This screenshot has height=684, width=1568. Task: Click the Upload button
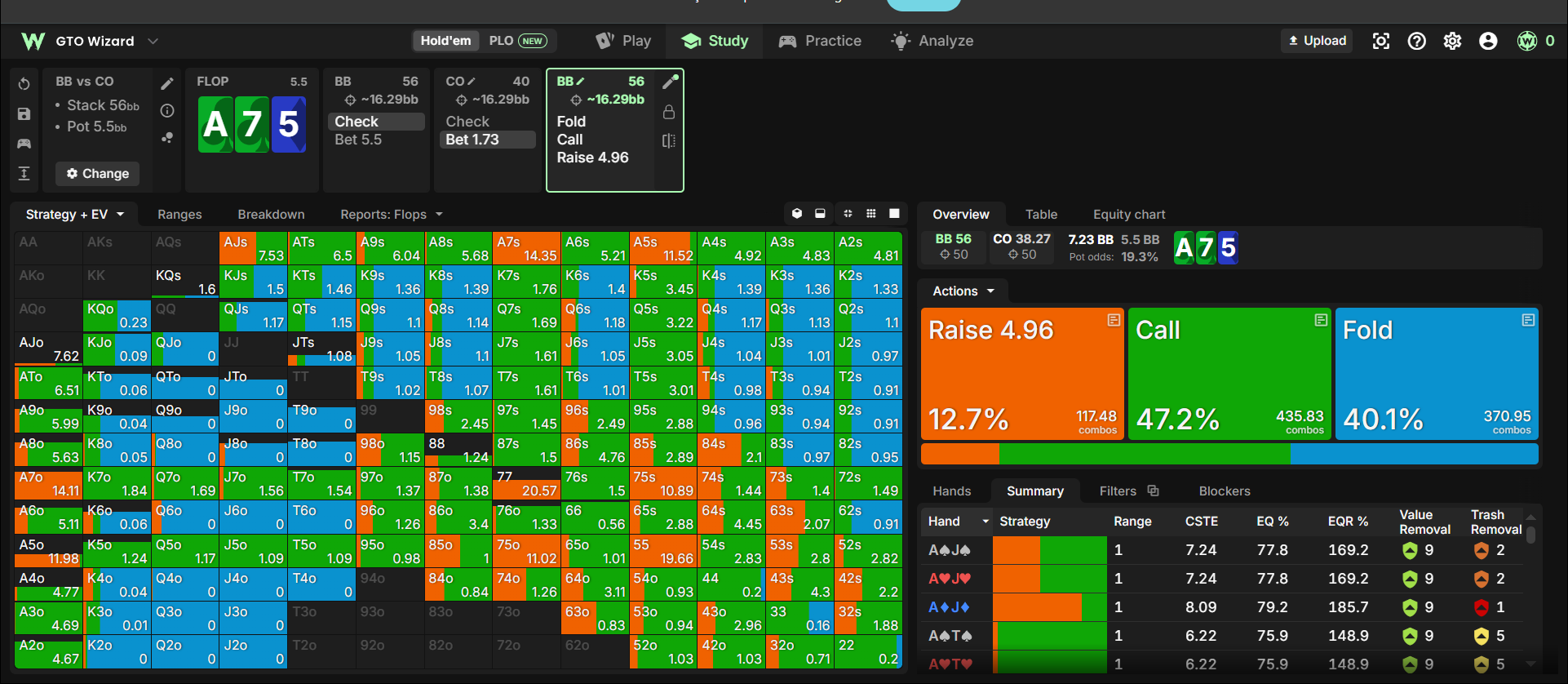(x=1318, y=41)
